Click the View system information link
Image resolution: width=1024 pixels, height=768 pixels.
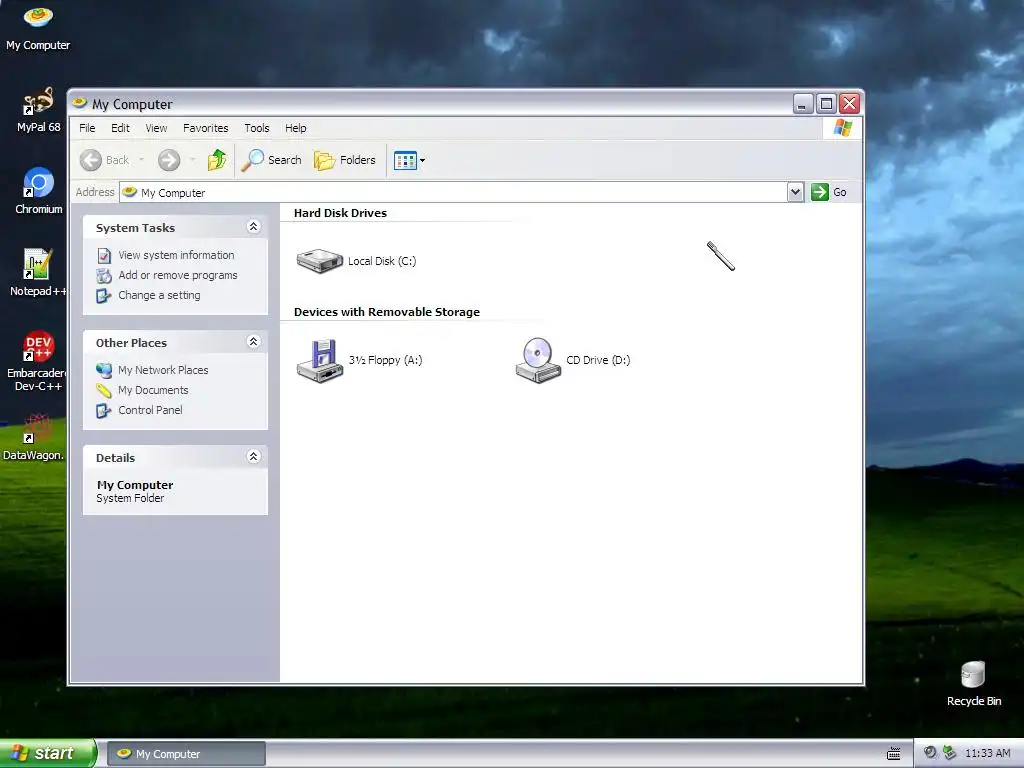pyautogui.click(x=176, y=255)
